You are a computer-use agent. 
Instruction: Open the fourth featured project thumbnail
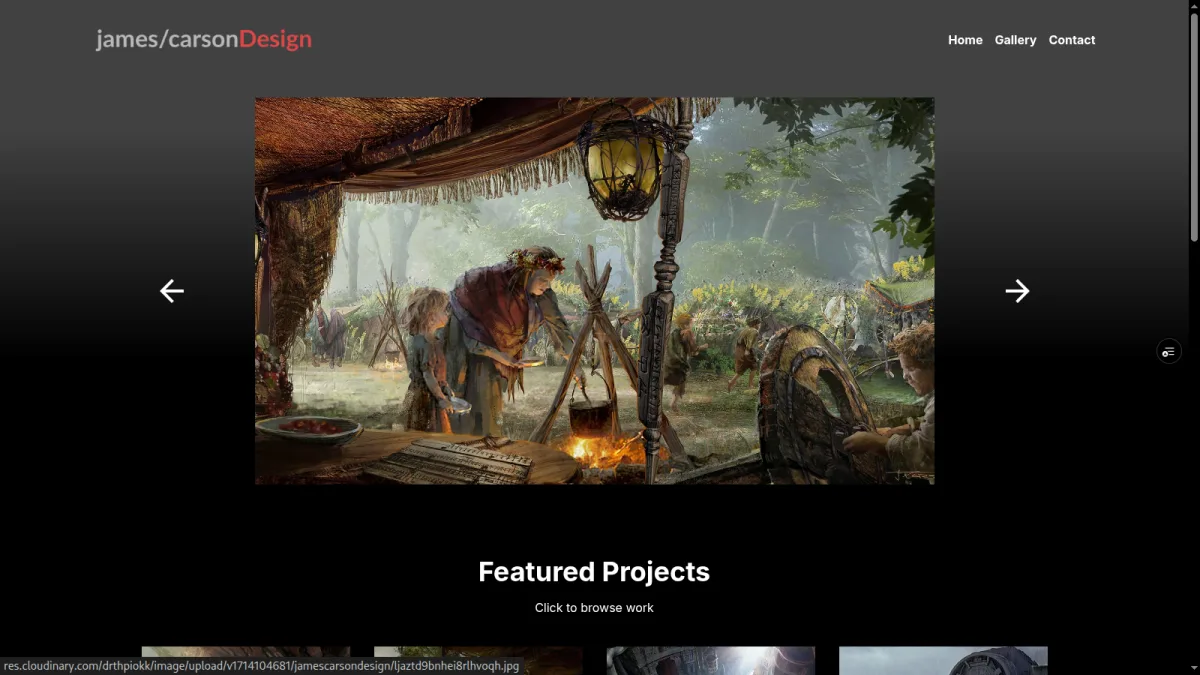pos(943,661)
